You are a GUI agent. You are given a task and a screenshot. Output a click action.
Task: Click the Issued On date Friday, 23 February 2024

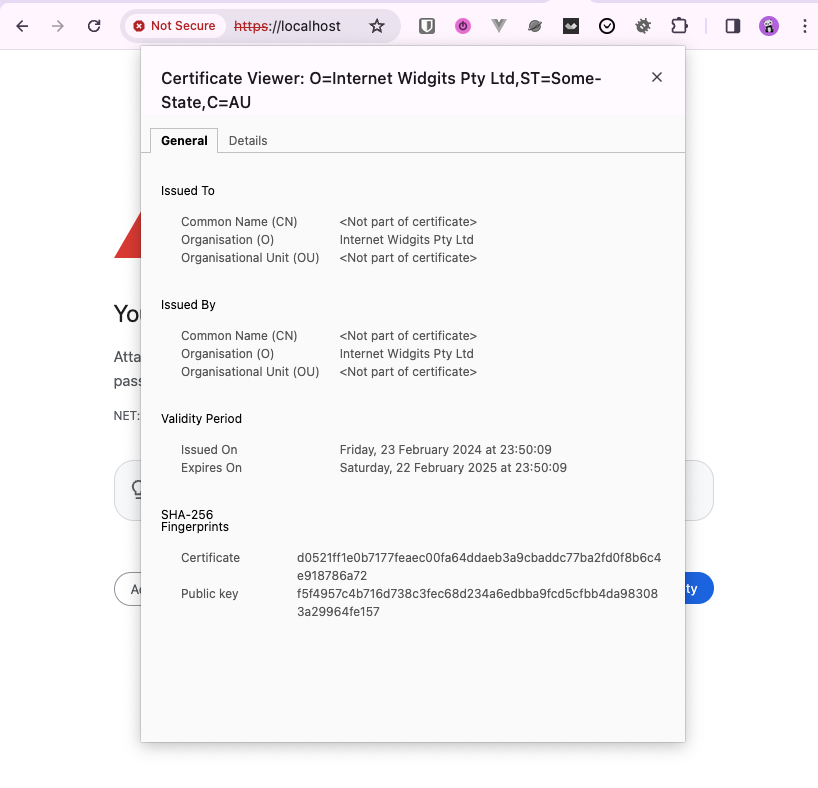[446, 450]
